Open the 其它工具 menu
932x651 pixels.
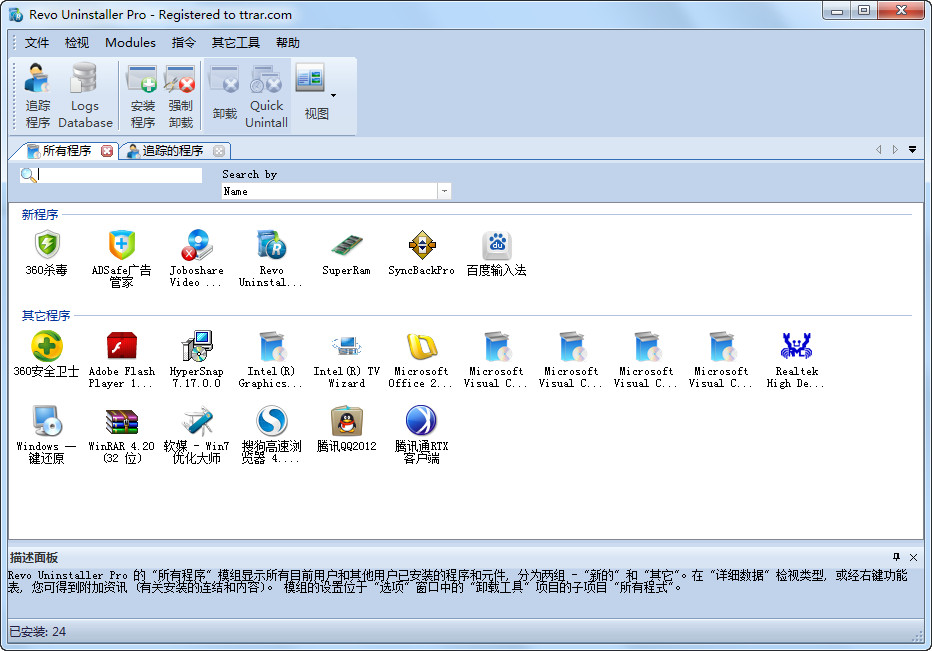235,43
